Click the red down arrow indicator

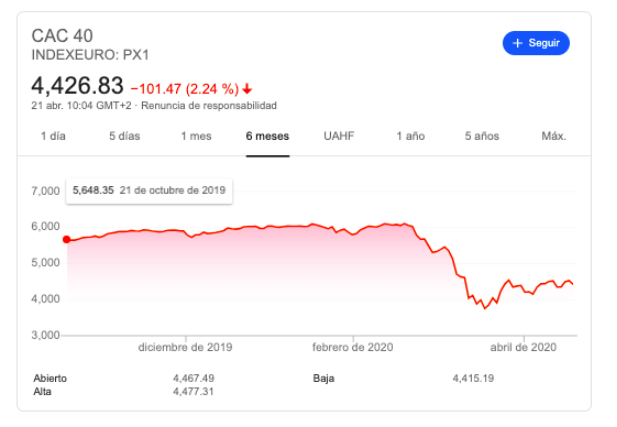[247, 89]
